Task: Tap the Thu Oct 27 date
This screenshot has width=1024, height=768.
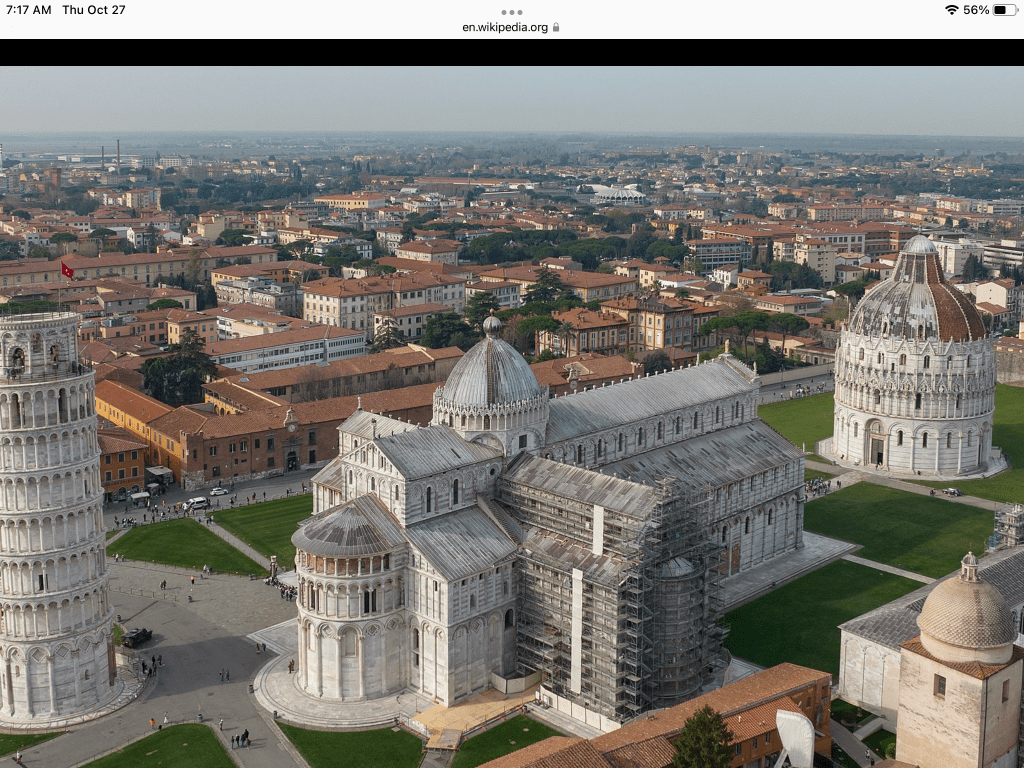Action: click(94, 10)
